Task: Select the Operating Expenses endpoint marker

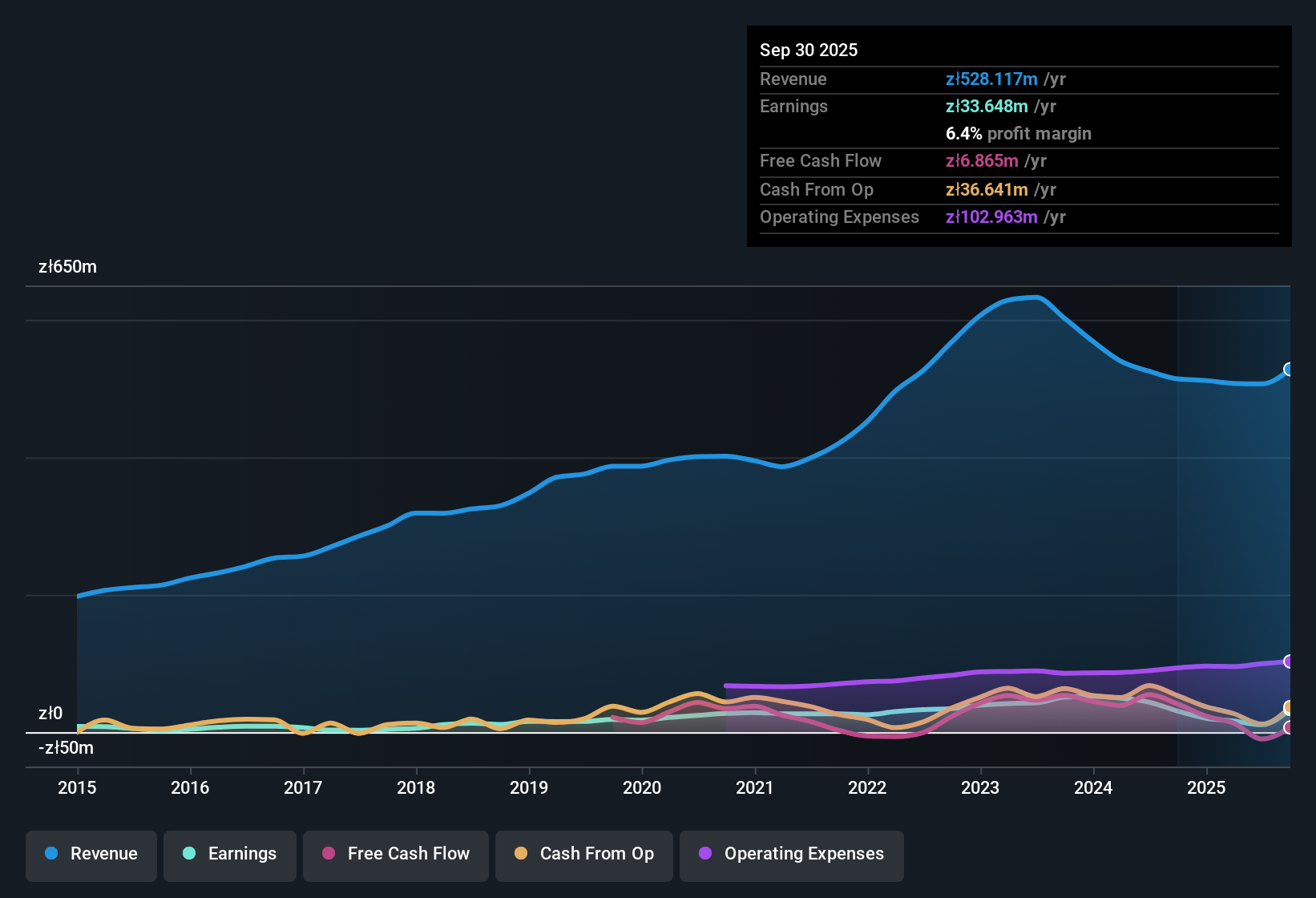Action: tap(1289, 661)
